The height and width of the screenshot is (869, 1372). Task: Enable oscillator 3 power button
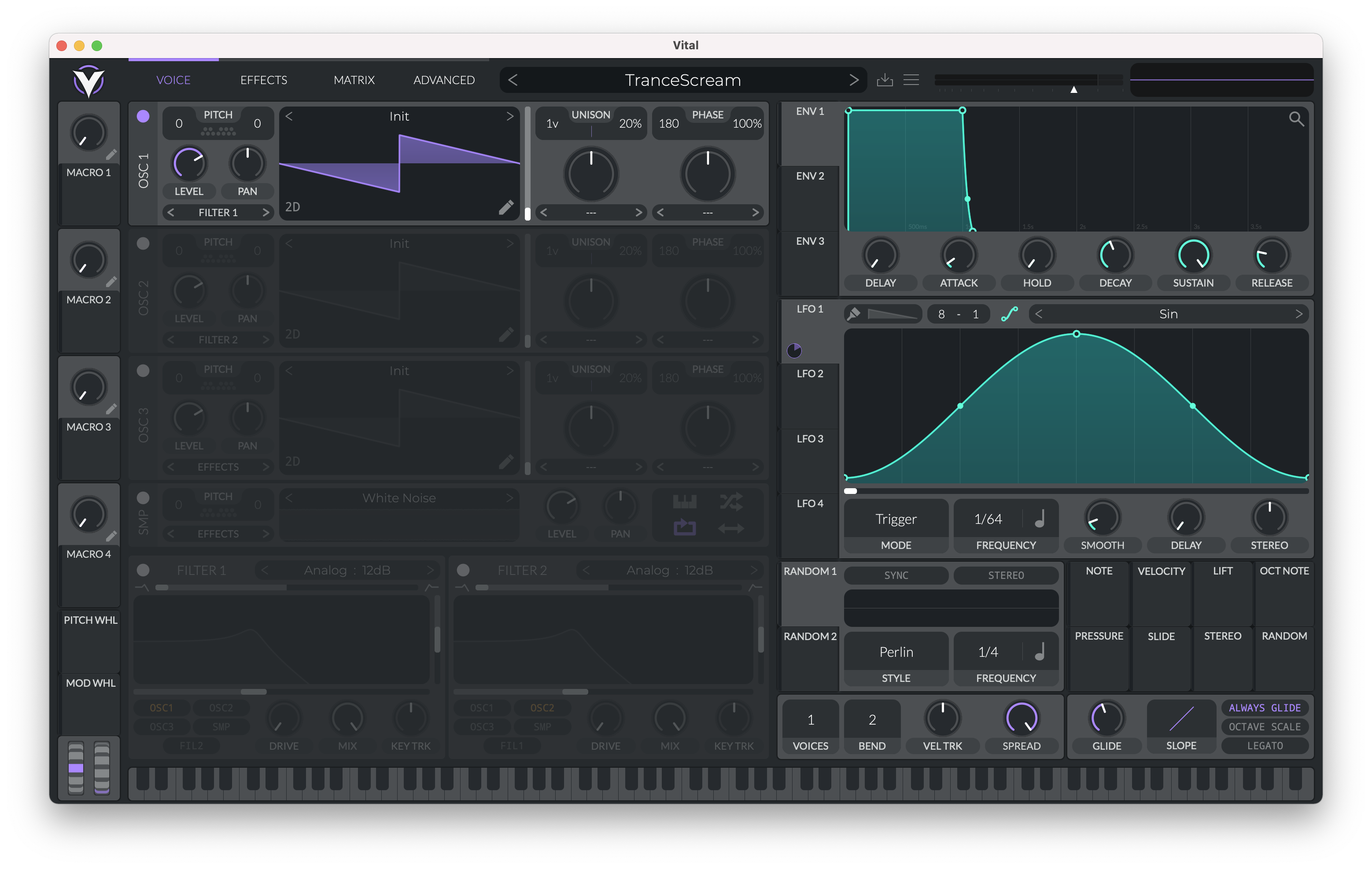click(143, 370)
